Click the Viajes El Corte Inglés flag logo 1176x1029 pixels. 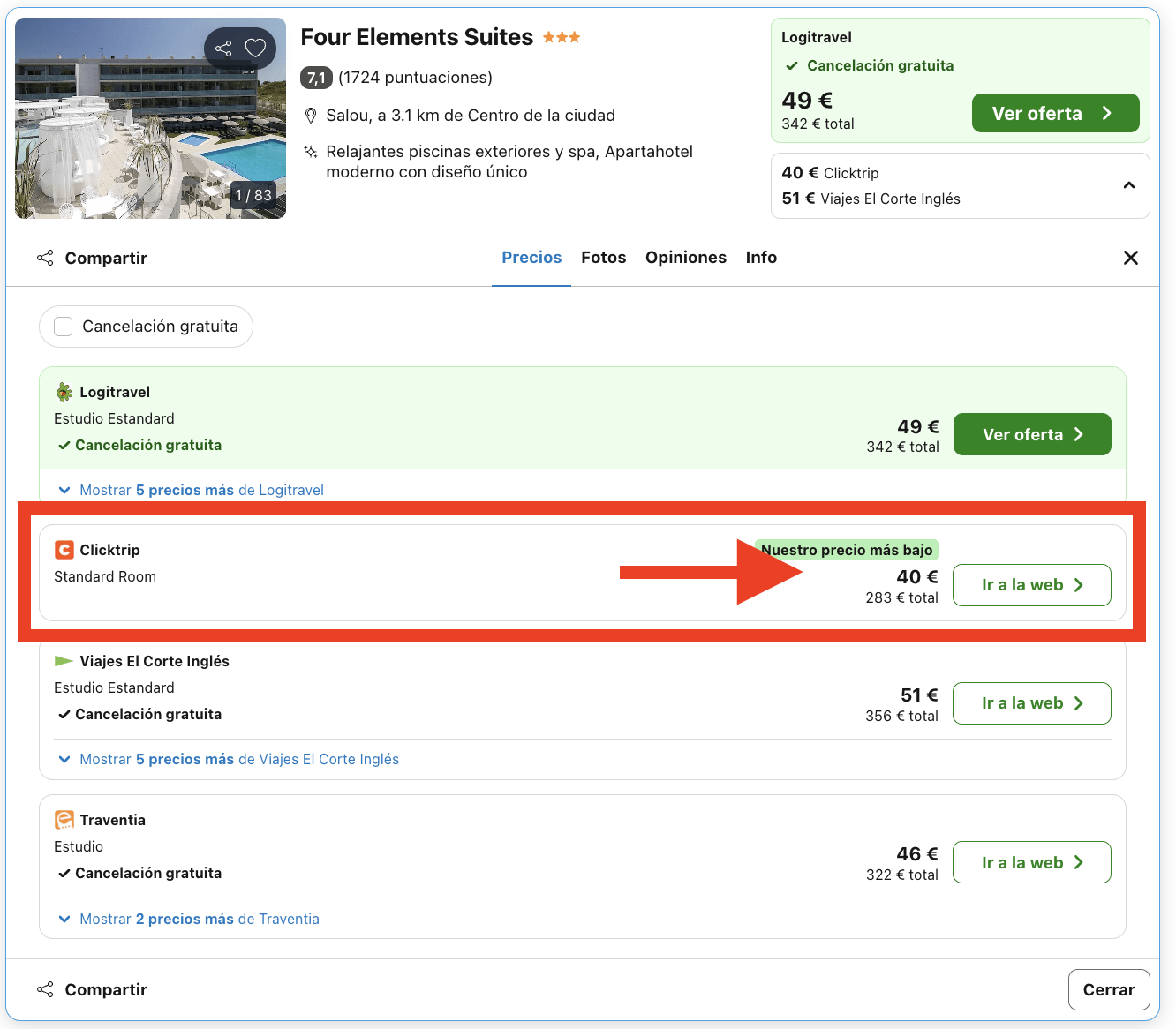coord(64,661)
